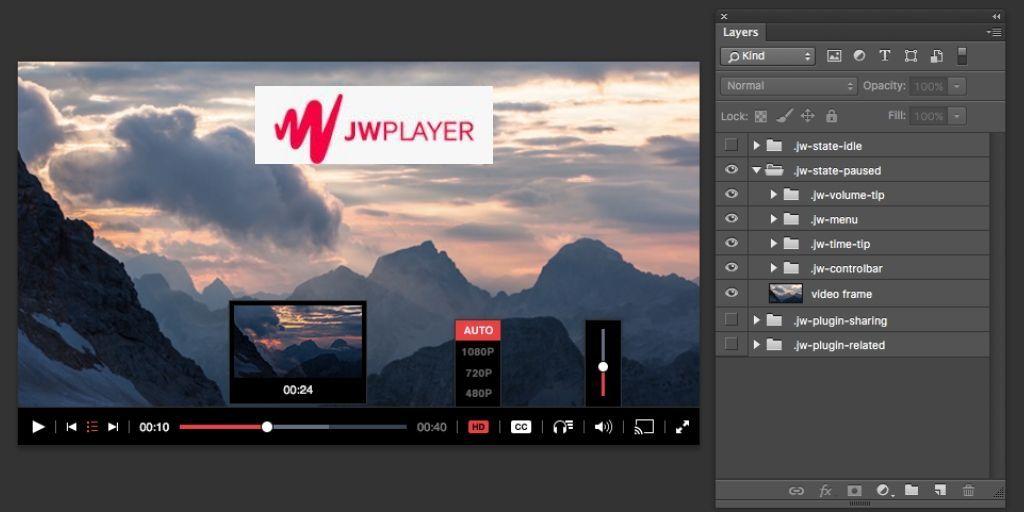Screen dimensions: 1024x512
Task: Filter layers by adjustment layer icon
Action: [x=859, y=56]
